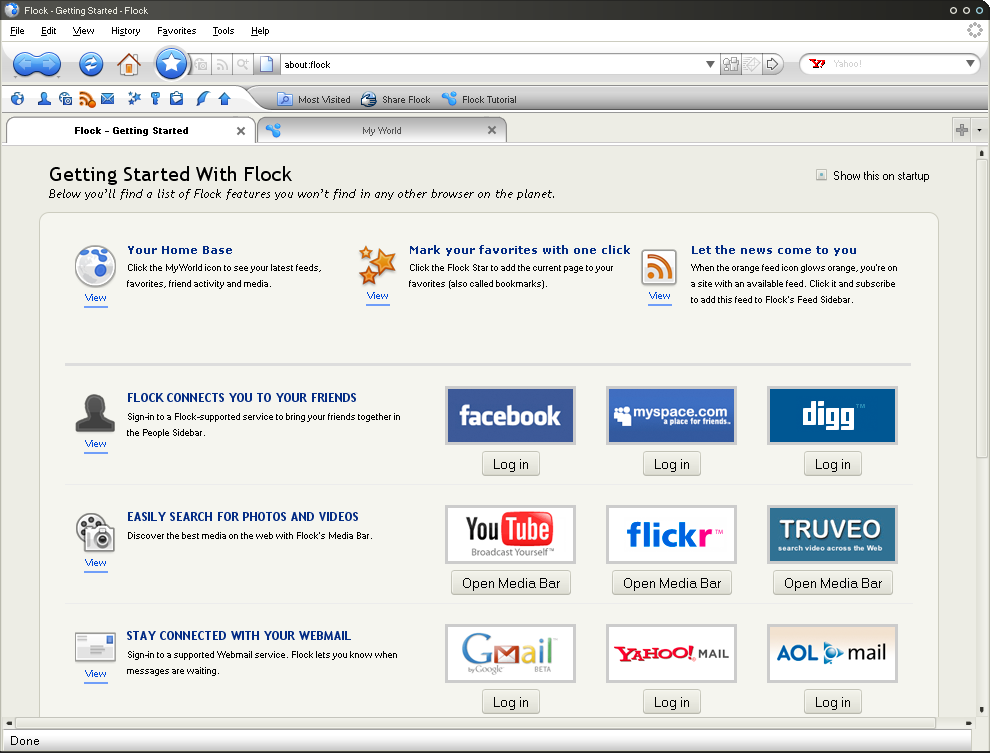The width and height of the screenshot is (990, 753).
Task: Click the share-page people icon in address bar
Action: 731,64
